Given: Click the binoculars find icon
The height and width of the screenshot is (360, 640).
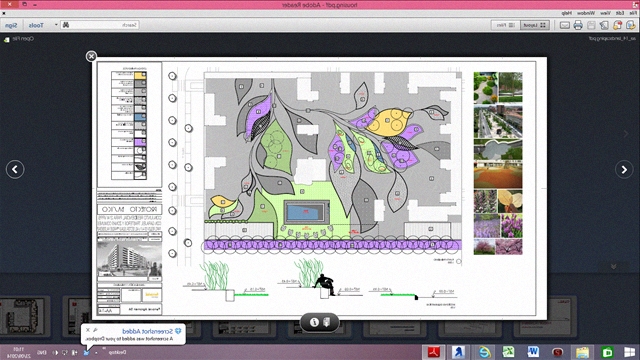Looking at the screenshot, I should (66, 25).
